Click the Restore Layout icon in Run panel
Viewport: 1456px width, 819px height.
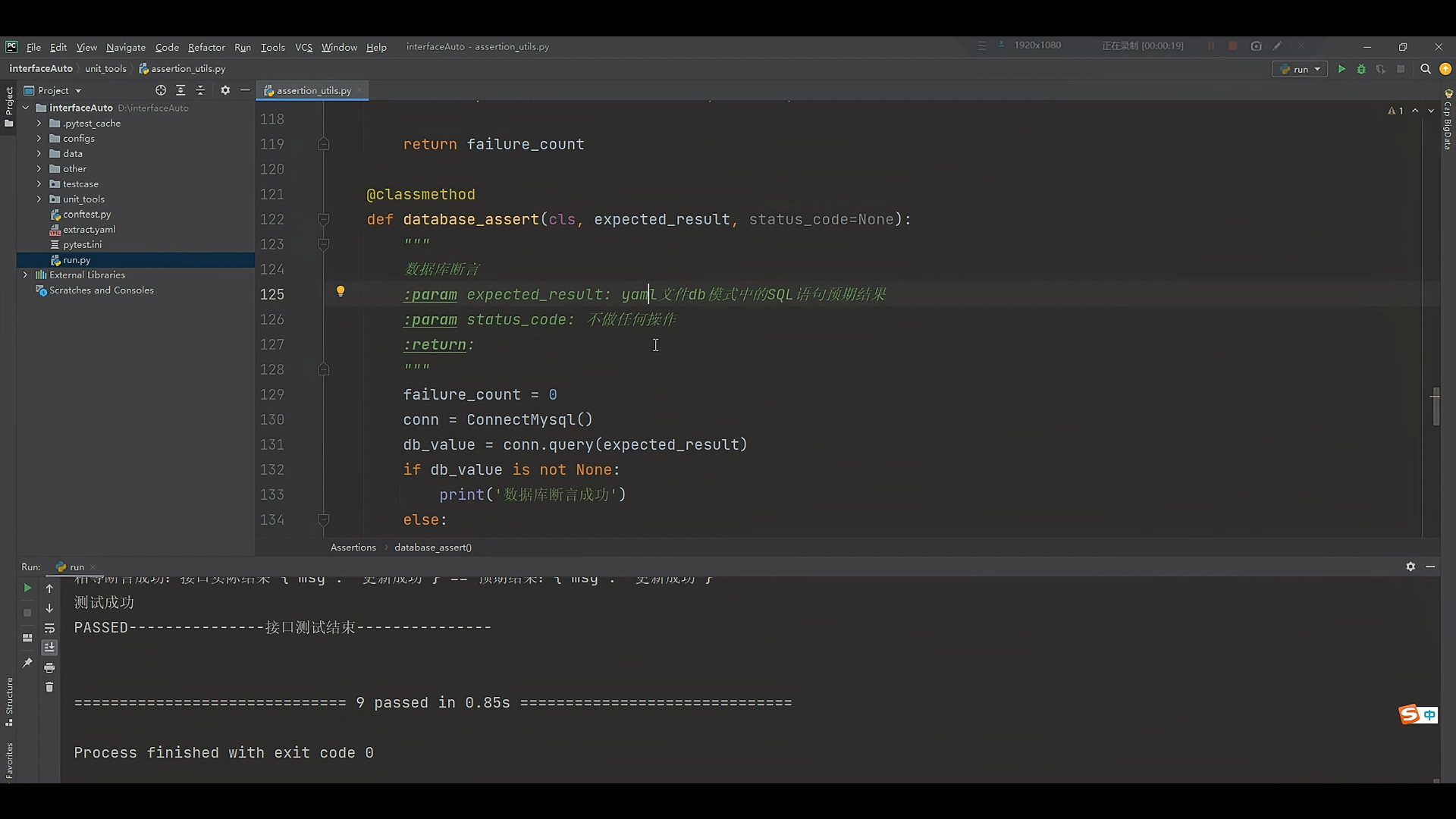[x=27, y=638]
